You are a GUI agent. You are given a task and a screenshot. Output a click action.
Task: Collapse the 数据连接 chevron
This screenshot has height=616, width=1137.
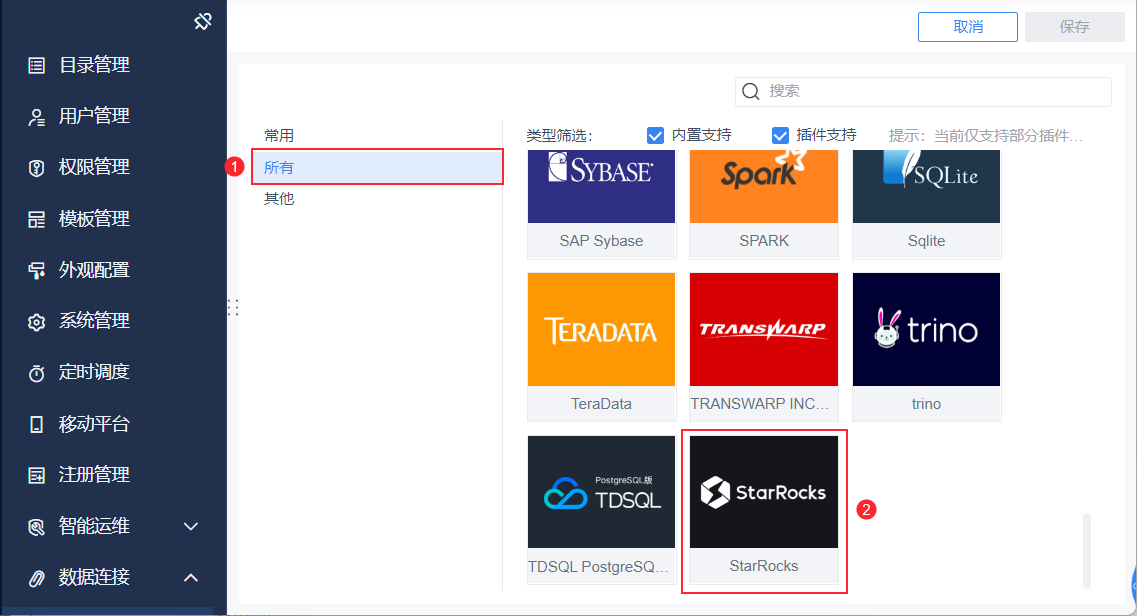point(191,578)
